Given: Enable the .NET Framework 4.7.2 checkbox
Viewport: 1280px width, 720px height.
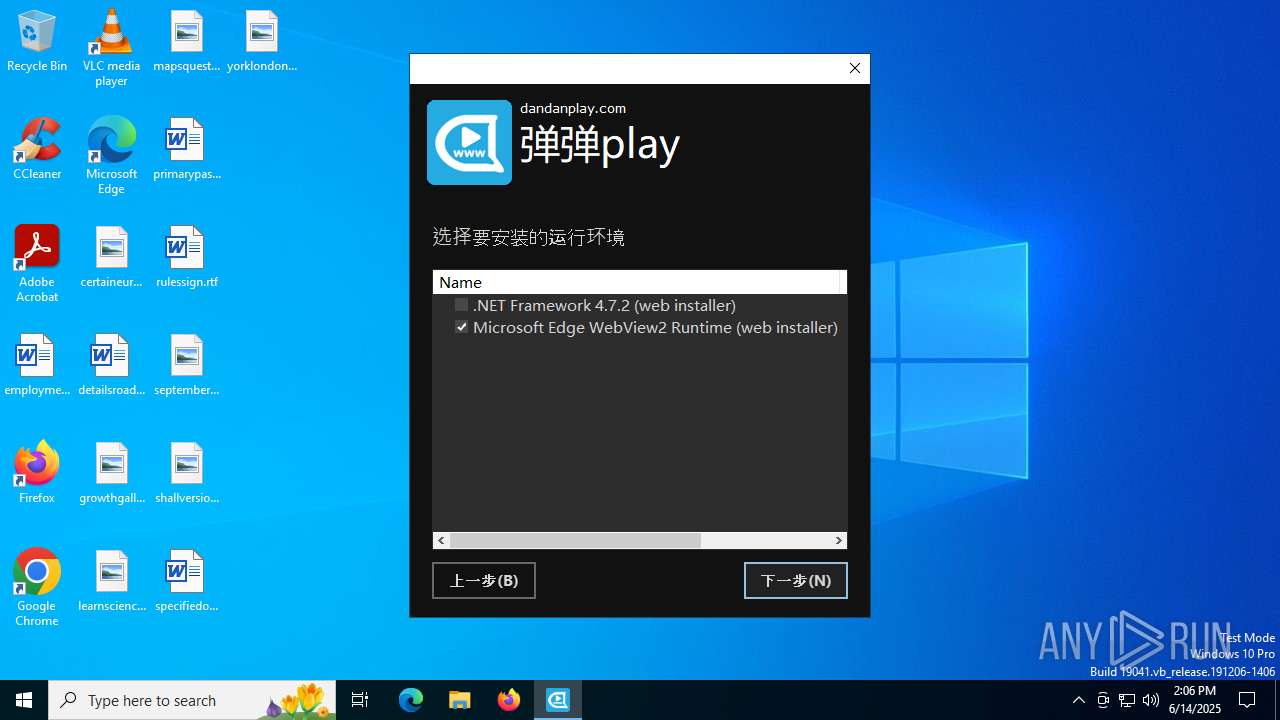Looking at the screenshot, I should 461,305.
